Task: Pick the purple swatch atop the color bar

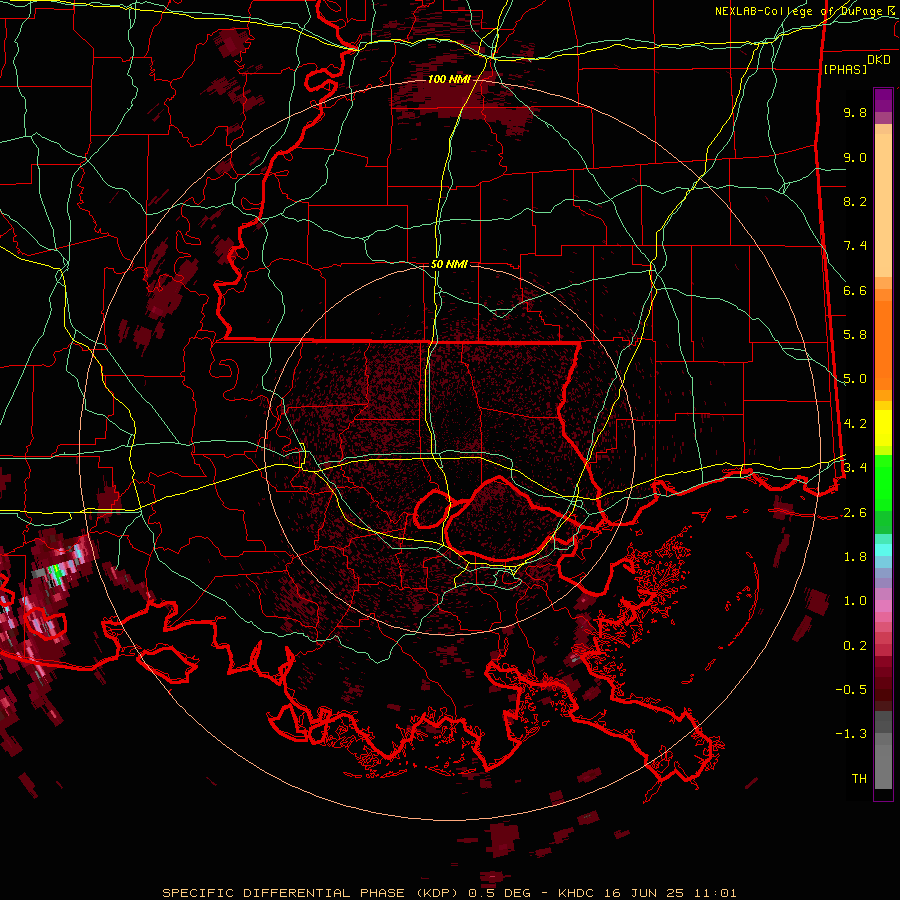Action: click(883, 100)
